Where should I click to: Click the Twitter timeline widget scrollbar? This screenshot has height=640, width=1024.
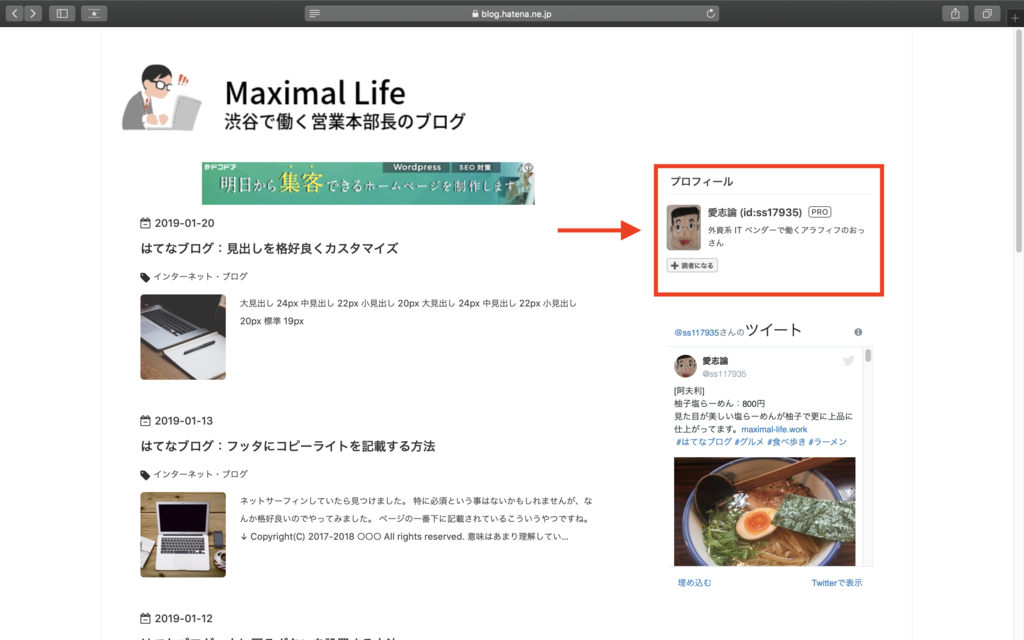tap(868, 355)
